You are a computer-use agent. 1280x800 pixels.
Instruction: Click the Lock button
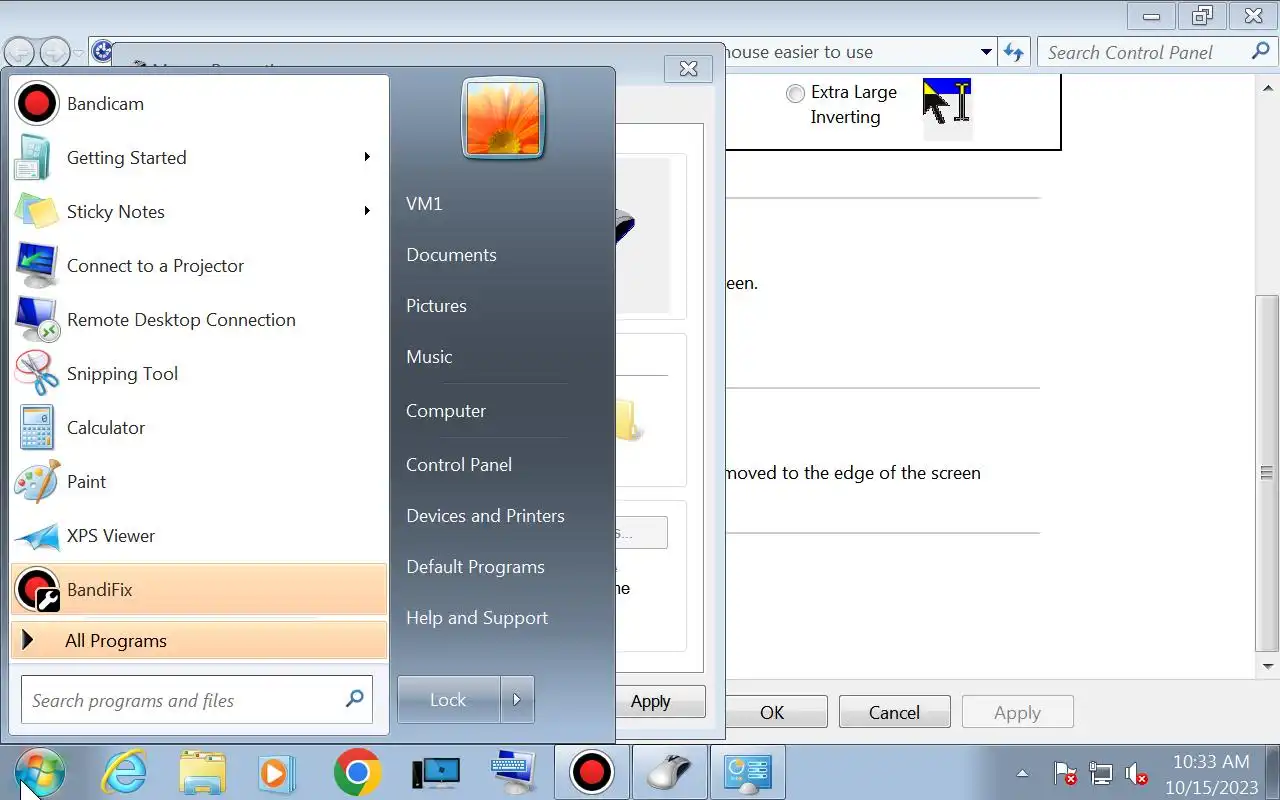[x=448, y=700]
